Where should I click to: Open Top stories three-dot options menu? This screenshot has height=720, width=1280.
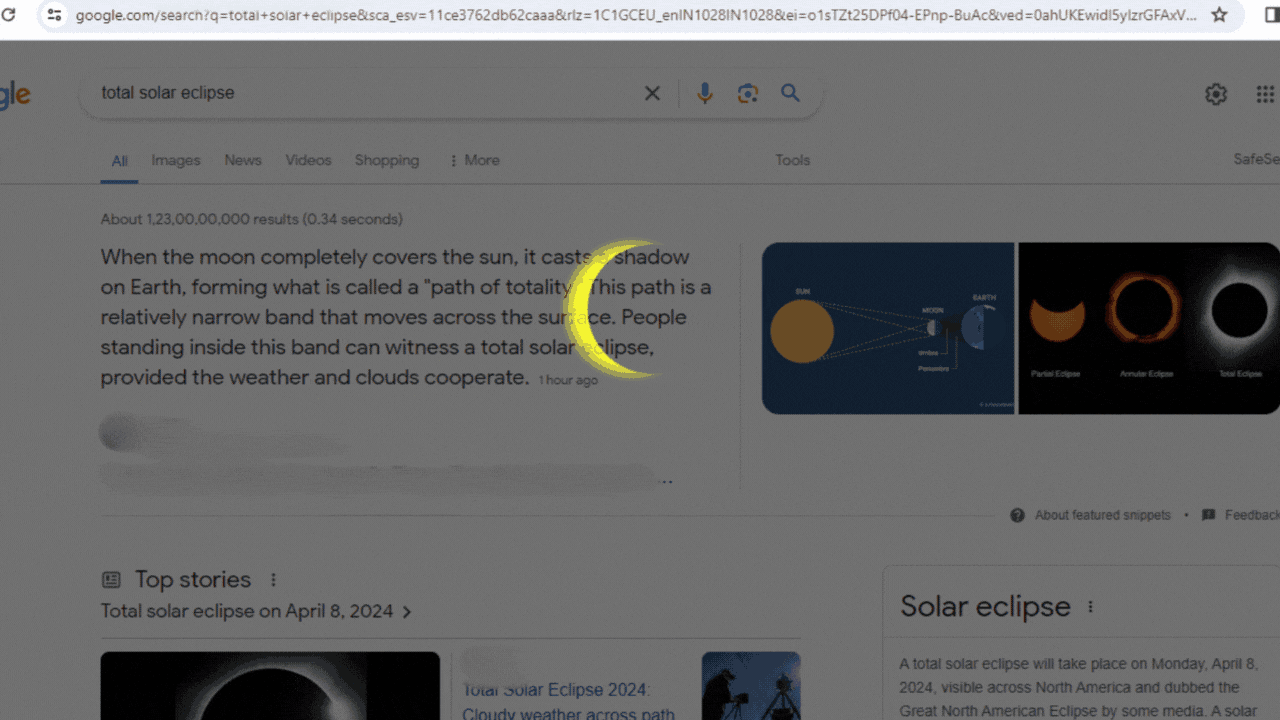(x=273, y=580)
